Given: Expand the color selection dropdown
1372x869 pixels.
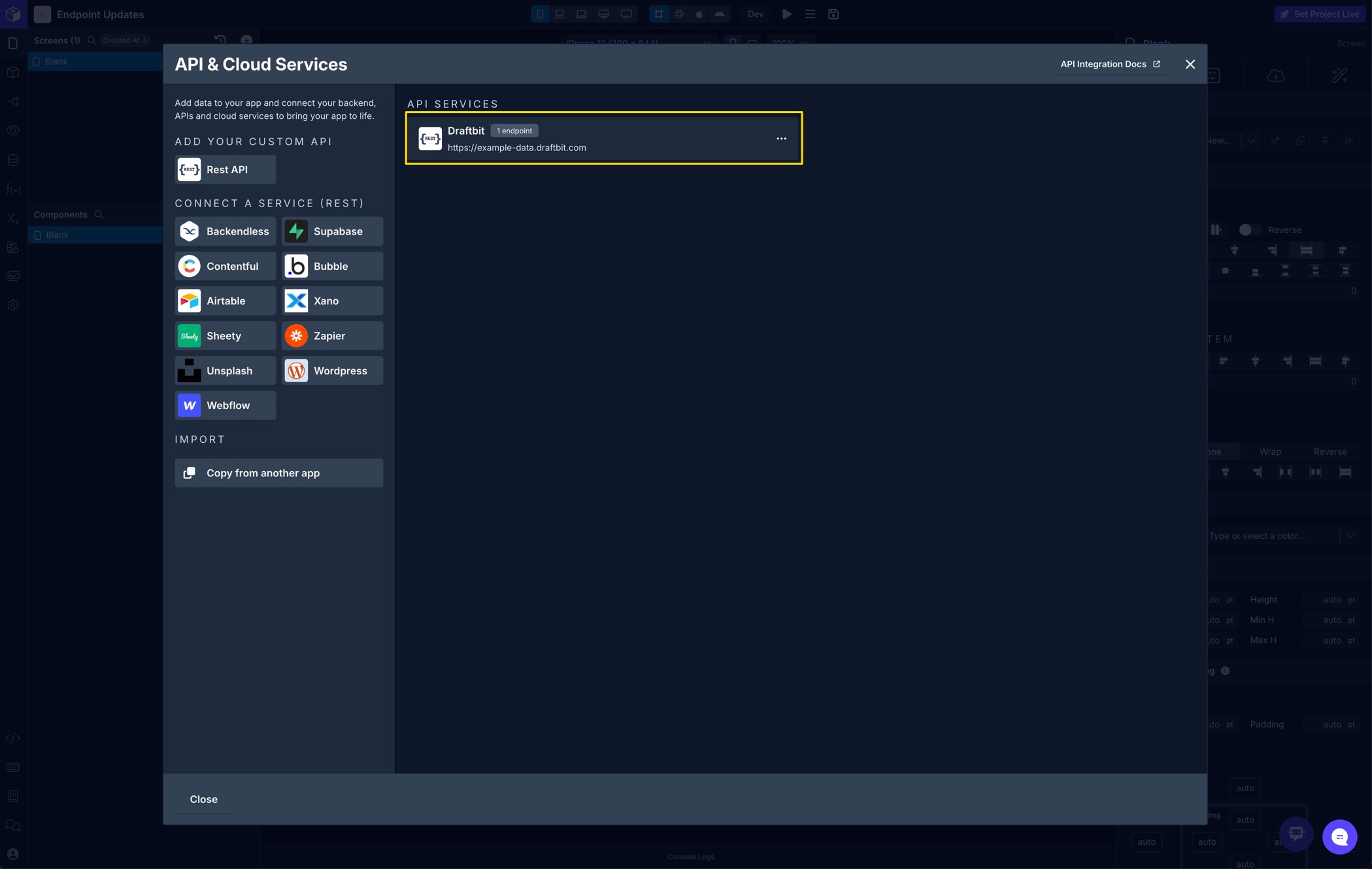Looking at the screenshot, I should point(1349,536).
